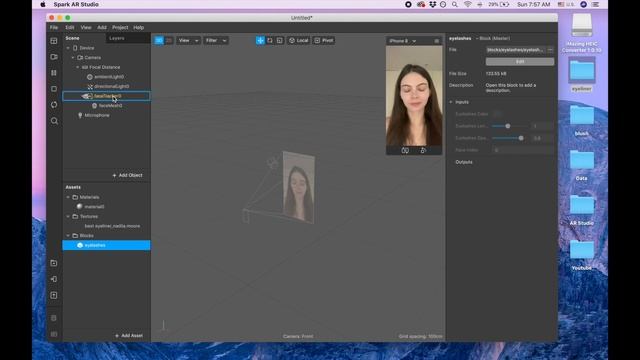
Task: Open the magnifier search icon in left sidebar
Action: (54, 121)
